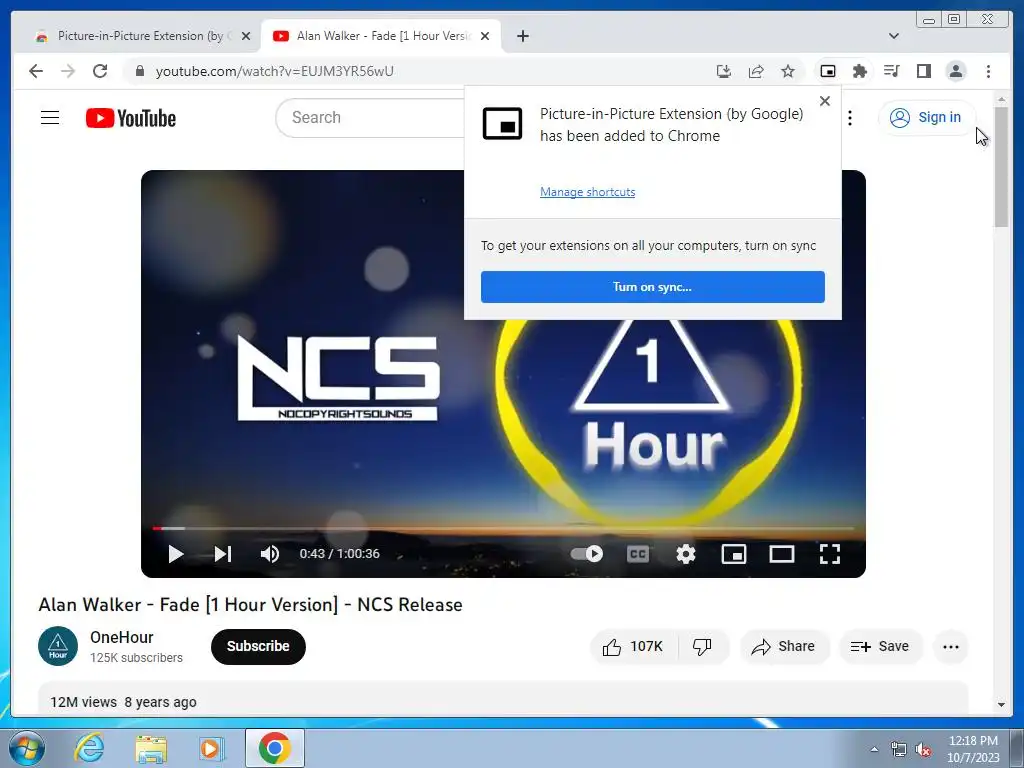The width and height of the screenshot is (1024, 768).
Task: Click the install app icon in address bar
Action: pyautogui.click(x=724, y=71)
